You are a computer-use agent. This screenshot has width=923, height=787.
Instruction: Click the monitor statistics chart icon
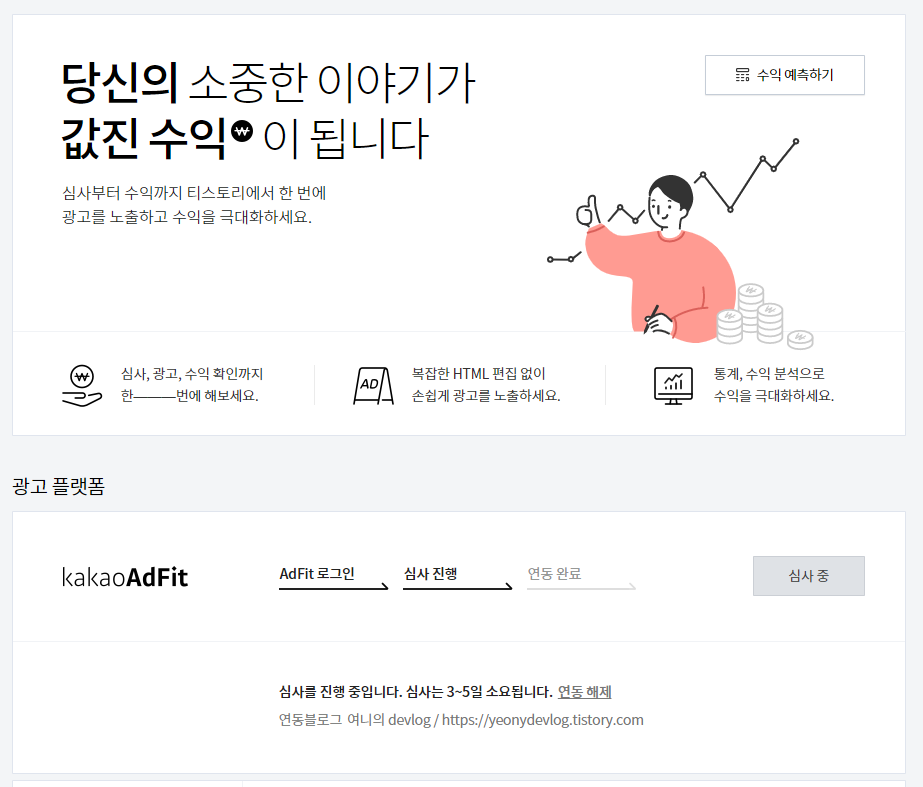point(673,386)
